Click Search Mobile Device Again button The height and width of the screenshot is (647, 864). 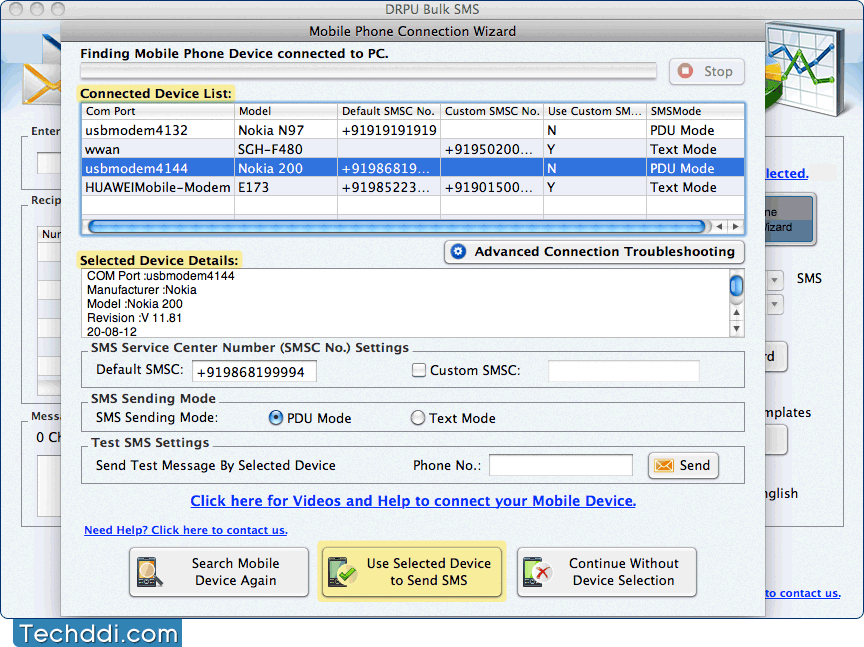point(219,572)
